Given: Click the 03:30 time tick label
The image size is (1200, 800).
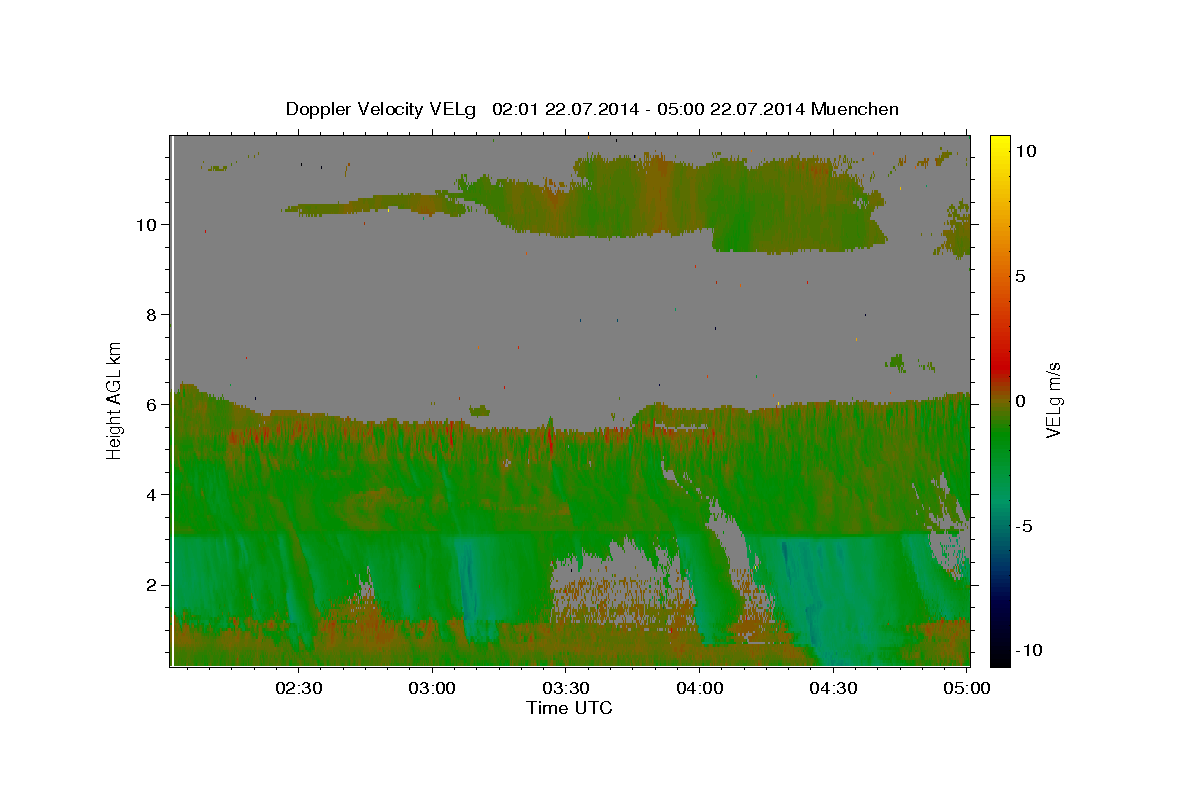Looking at the screenshot, I should pyautogui.click(x=566, y=688).
